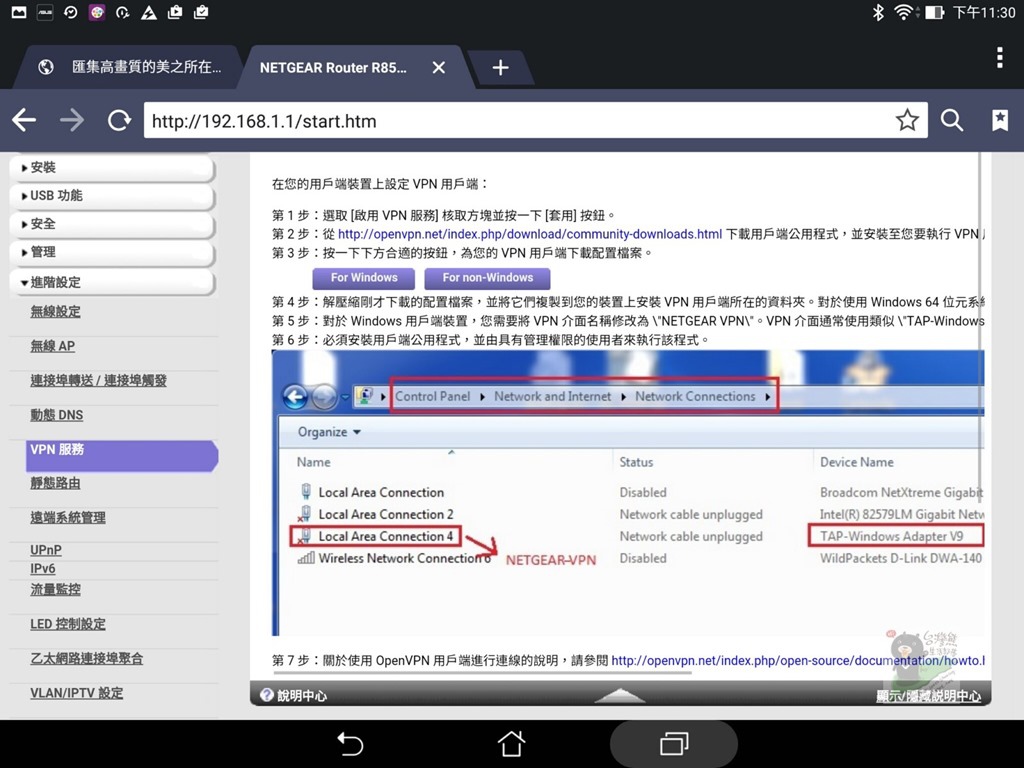The width and height of the screenshot is (1024, 768).
Task: Expand help panel with the up arrow
Action: (x=620, y=695)
